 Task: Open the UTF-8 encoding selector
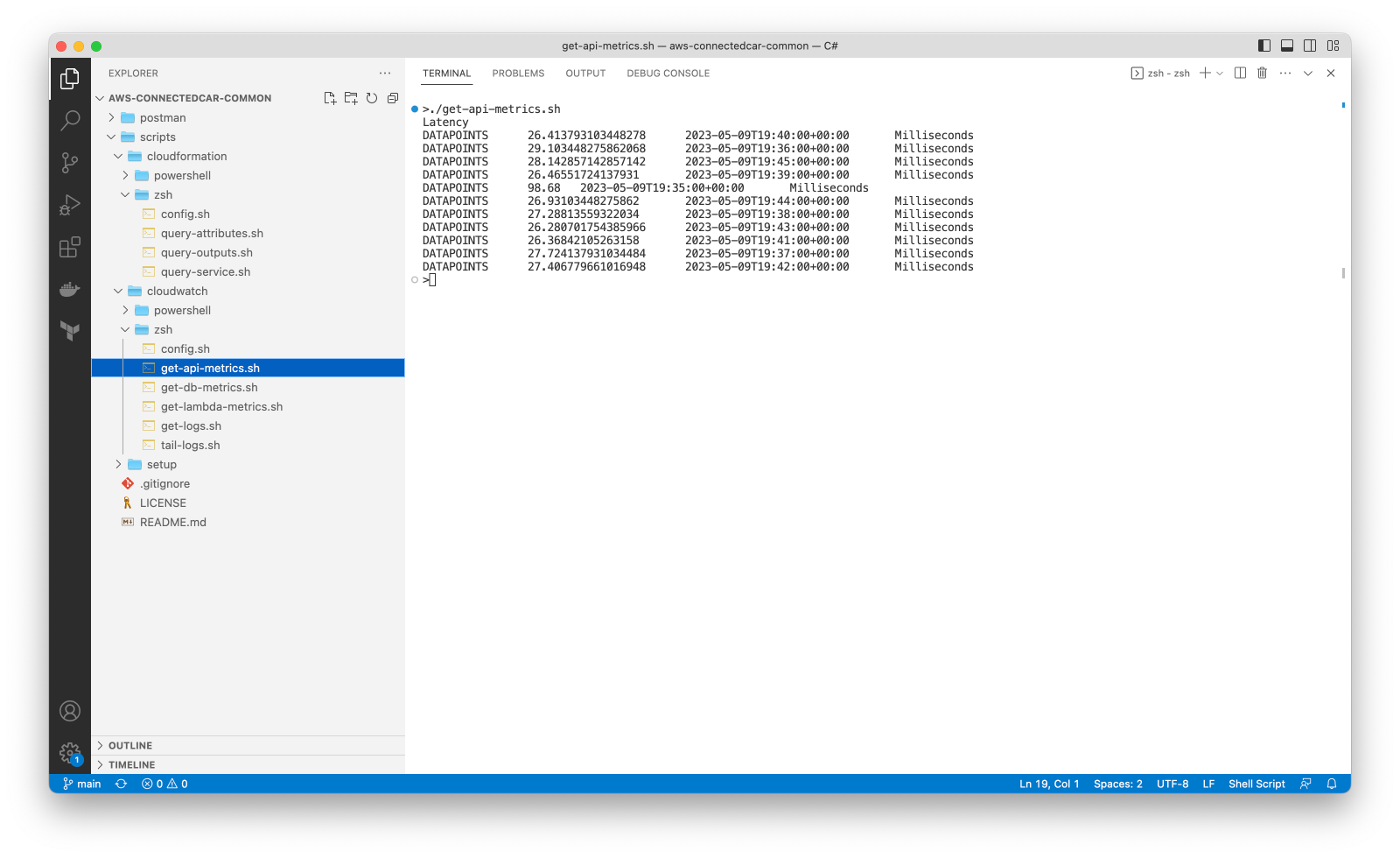[1172, 784]
